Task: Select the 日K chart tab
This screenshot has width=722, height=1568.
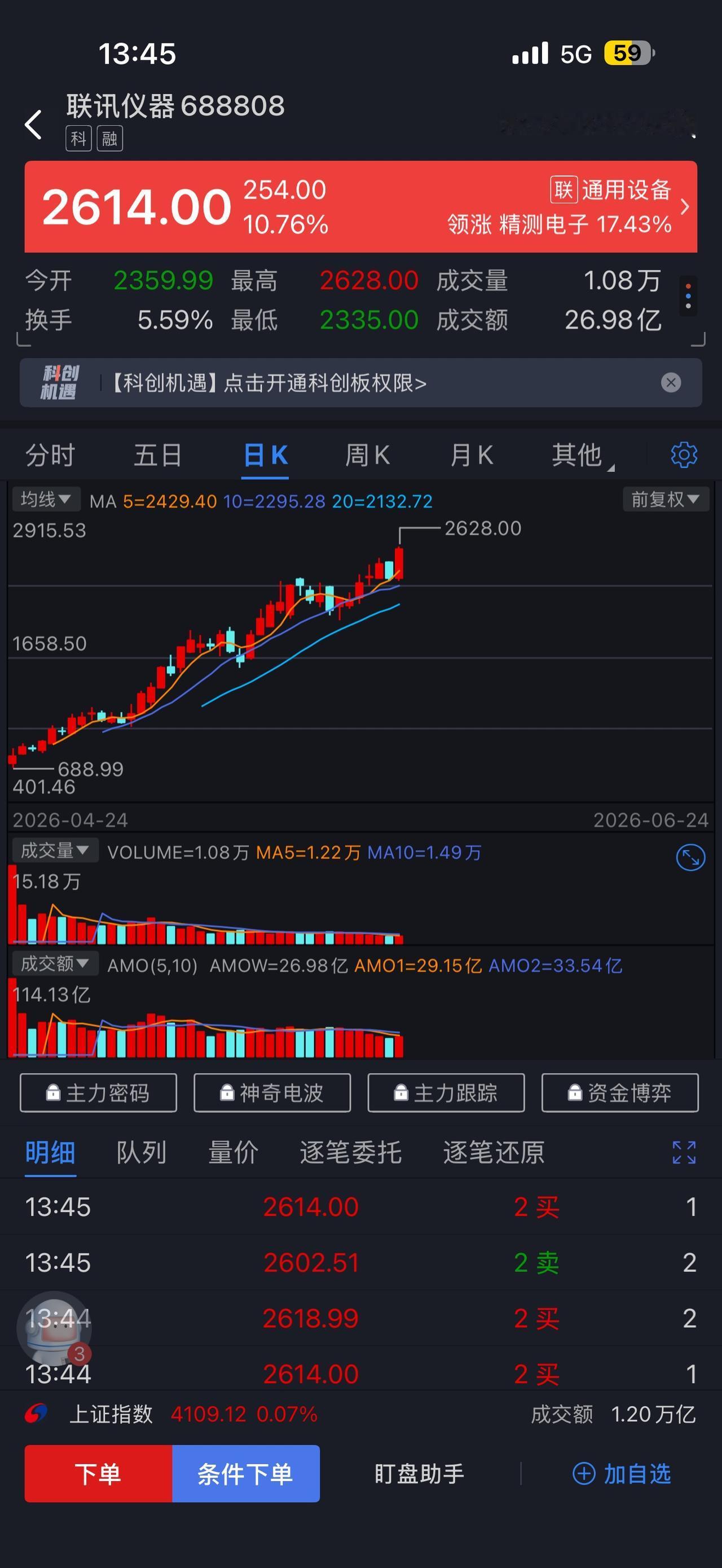Action: pyautogui.click(x=266, y=454)
